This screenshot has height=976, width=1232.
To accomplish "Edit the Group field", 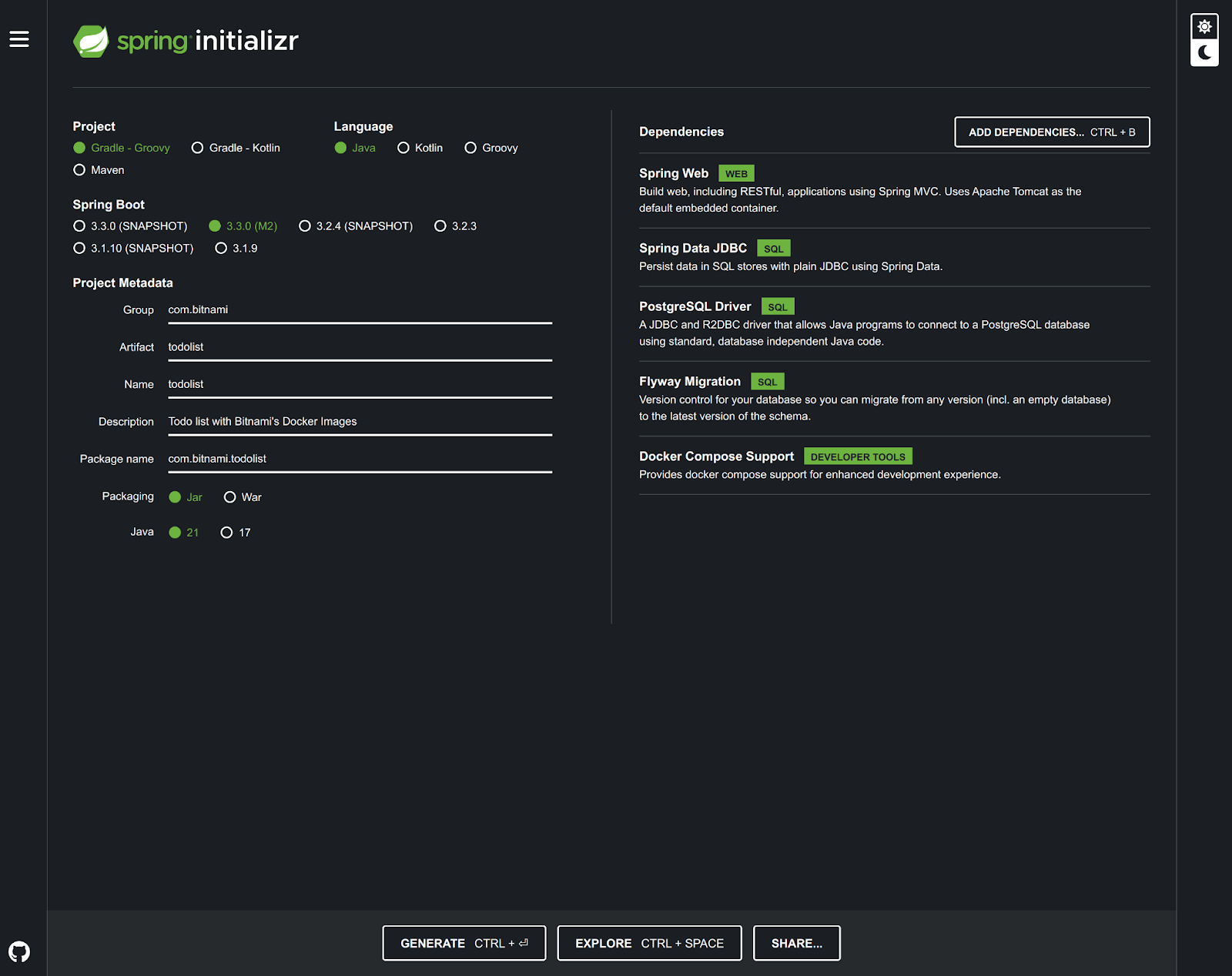I will tap(360, 310).
